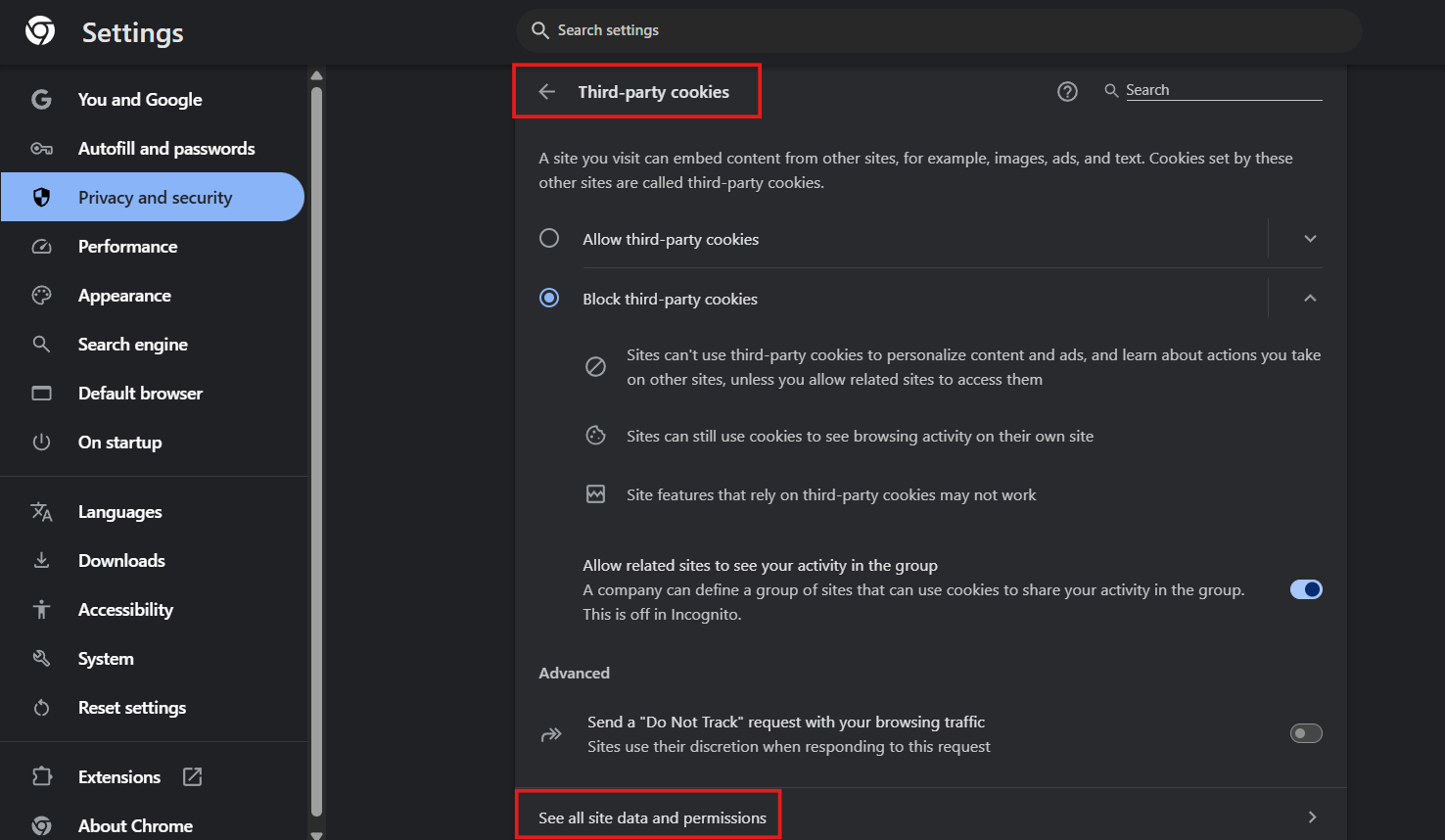The image size is (1445, 840).
Task: Click the Reset settings circular arrow icon
Action: (x=42, y=707)
